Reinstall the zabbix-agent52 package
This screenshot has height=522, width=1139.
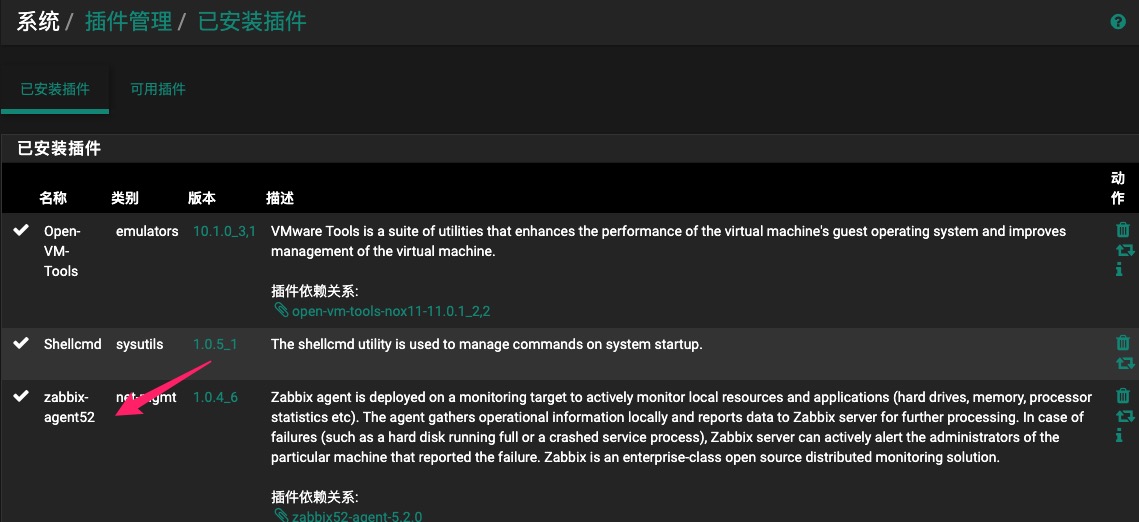point(1124,416)
